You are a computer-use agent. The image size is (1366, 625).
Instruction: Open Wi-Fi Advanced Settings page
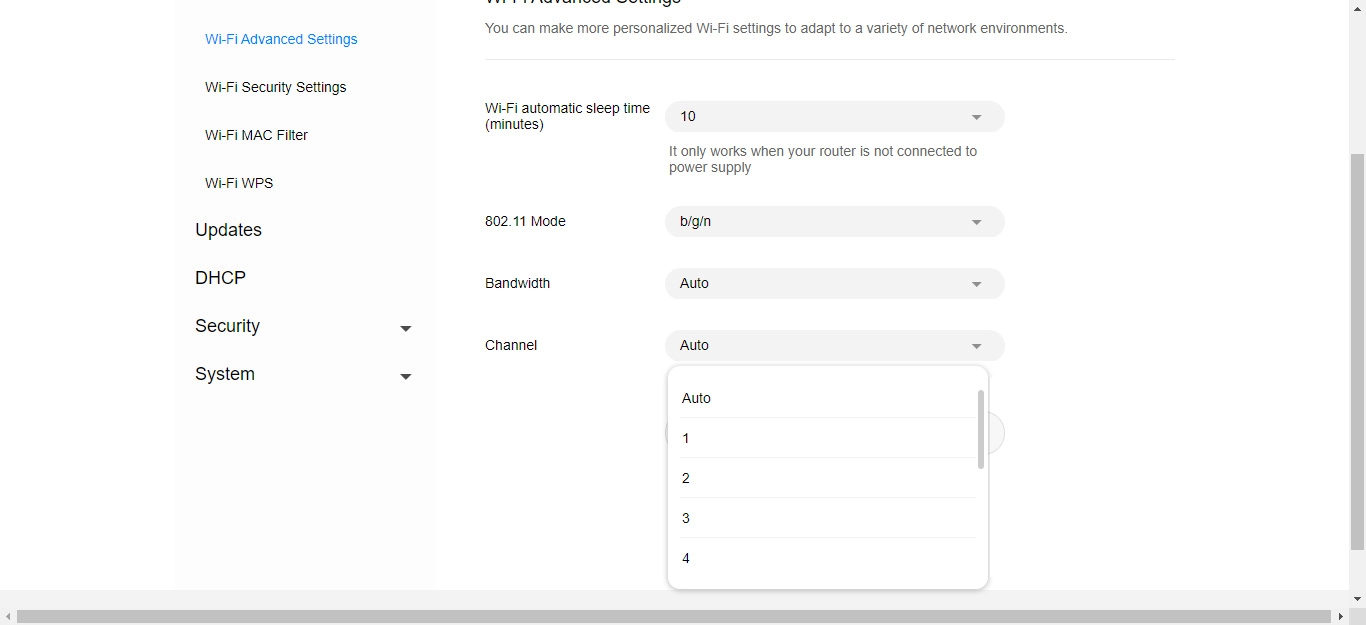click(281, 39)
